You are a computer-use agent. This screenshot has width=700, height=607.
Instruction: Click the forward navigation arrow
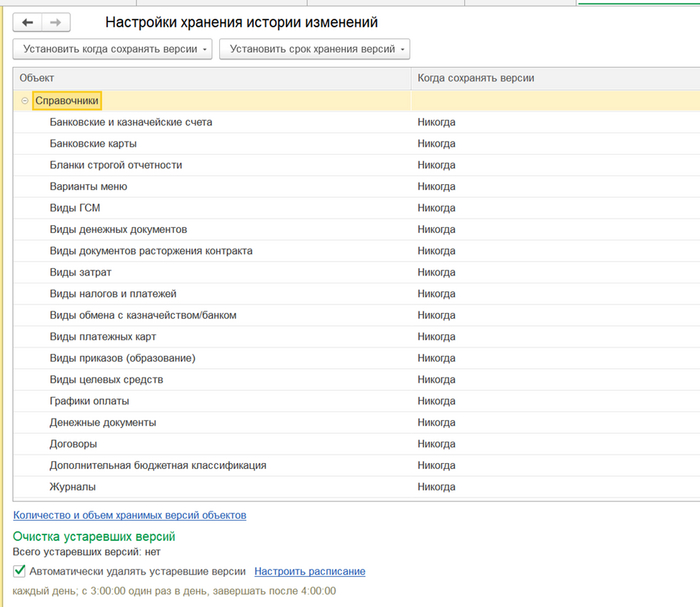coord(56,22)
